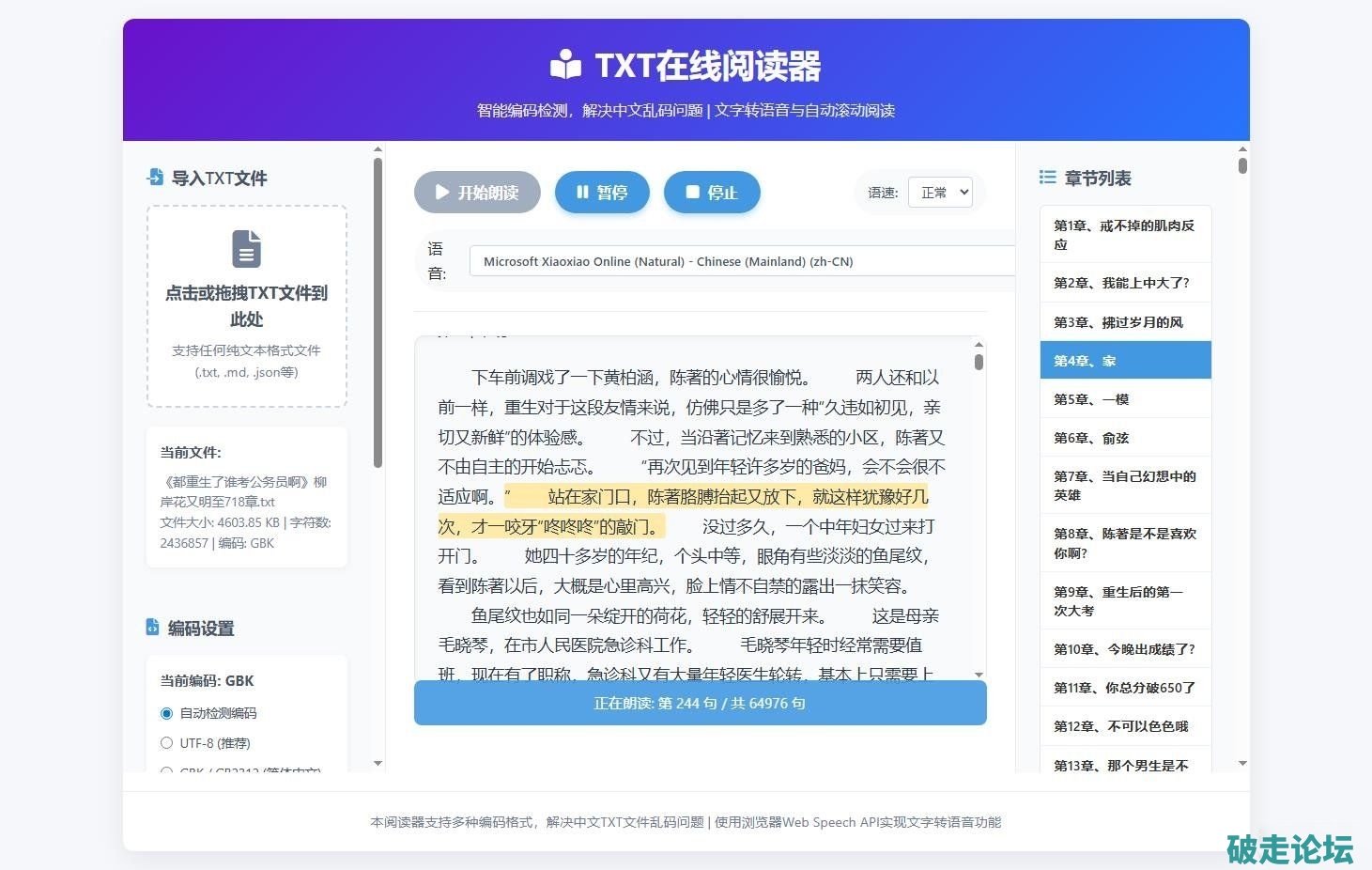The height and width of the screenshot is (870, 1372).
Task: Open the Microsoft Xiaoxiao voice dropdown
Action: (x=742, y=261)
